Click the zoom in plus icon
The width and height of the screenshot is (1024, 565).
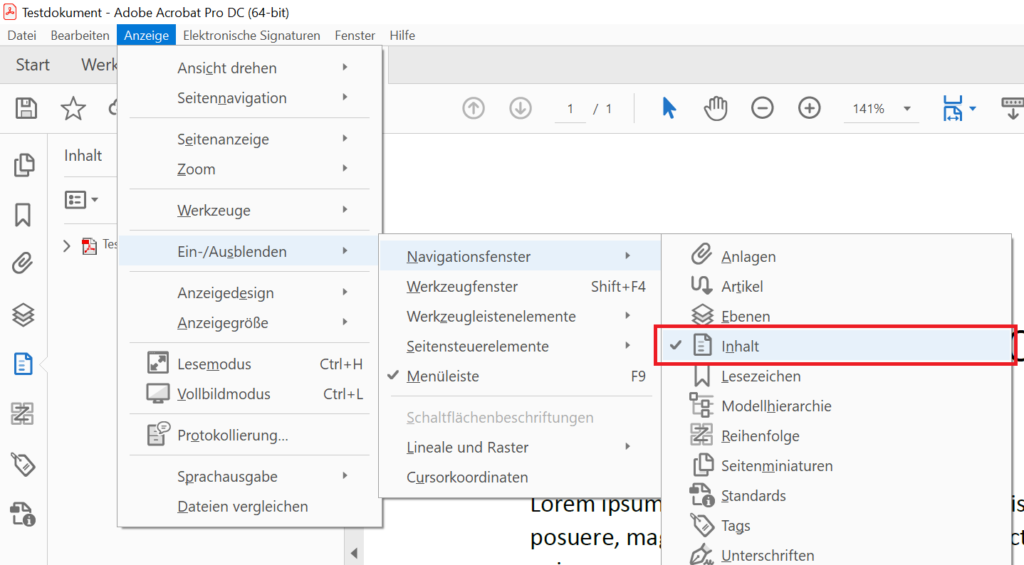(x=809, y=108)
